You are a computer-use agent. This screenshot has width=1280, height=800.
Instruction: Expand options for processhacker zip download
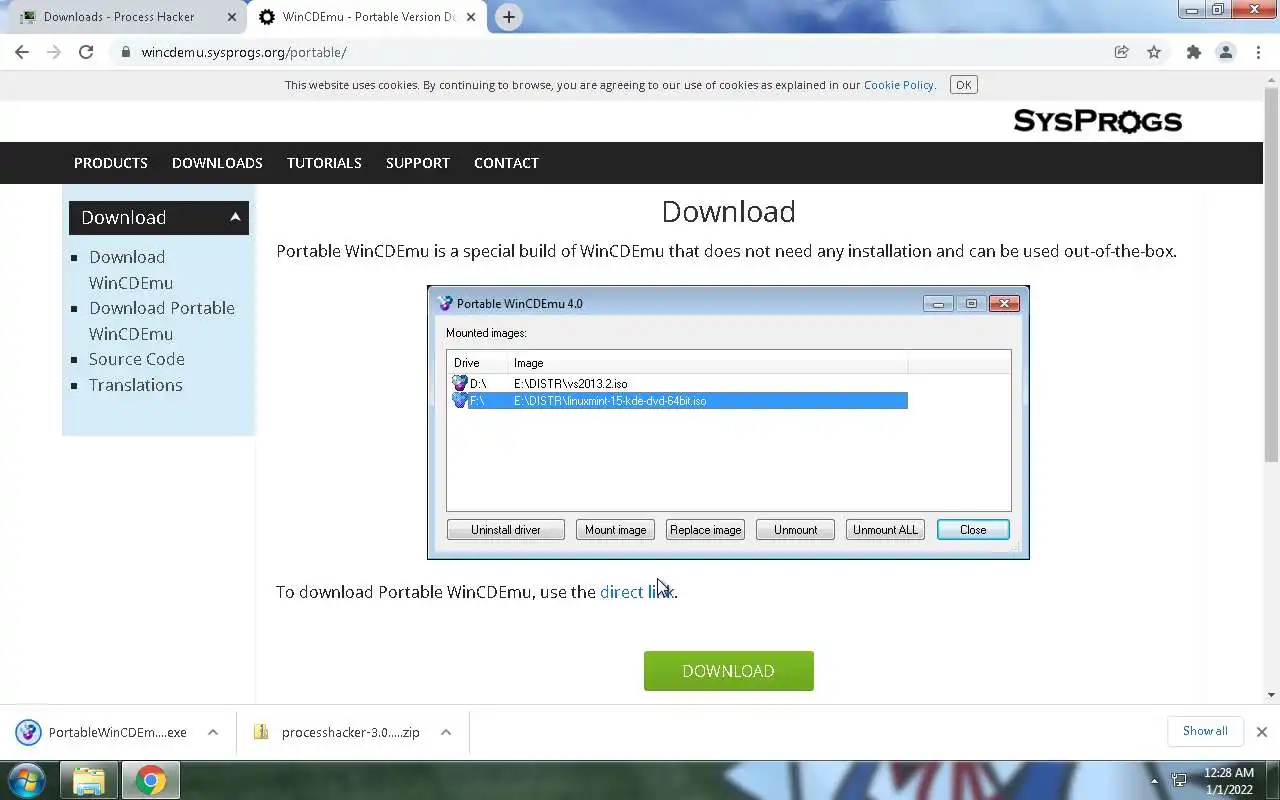pos(446,732)
